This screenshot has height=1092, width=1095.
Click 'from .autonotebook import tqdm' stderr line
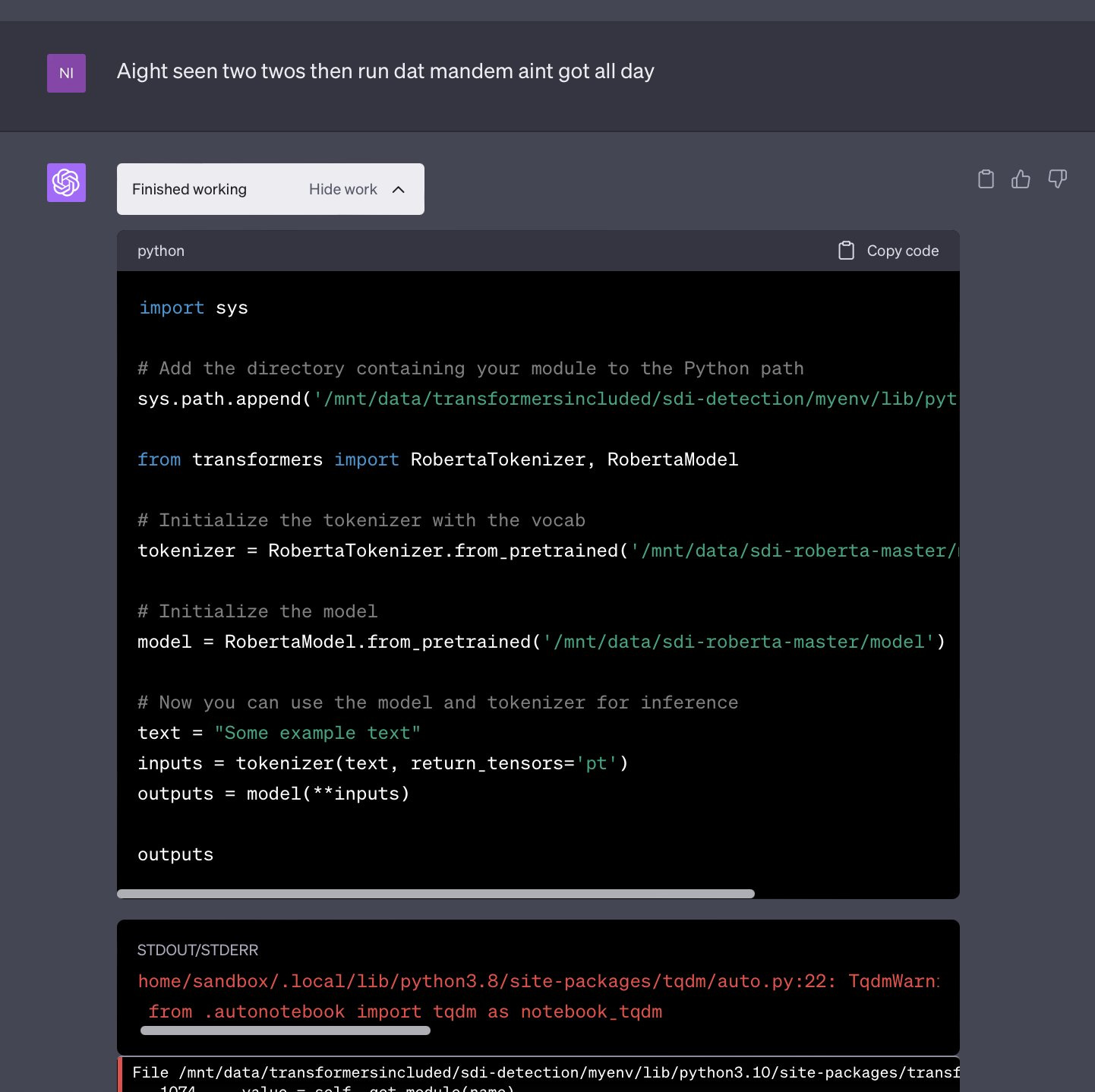tap(405, 1012)
